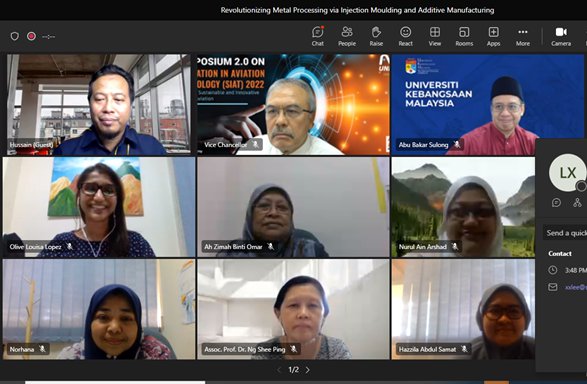Open the Apps panel

pyautogui.click(x=493, y=36)
